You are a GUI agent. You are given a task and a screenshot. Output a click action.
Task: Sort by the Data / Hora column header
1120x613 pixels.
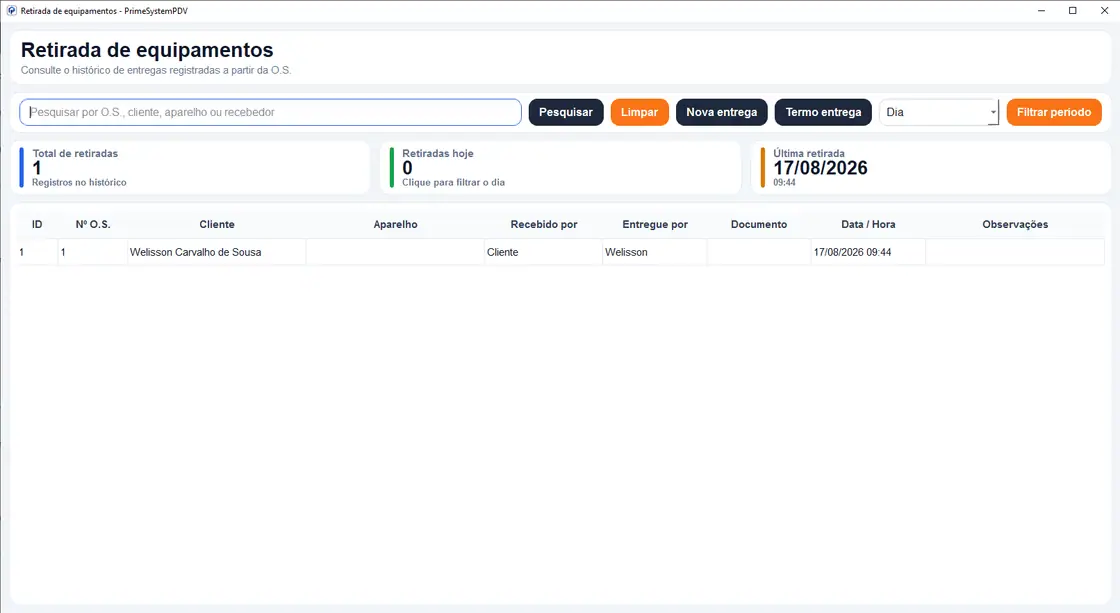coord(868,224)
